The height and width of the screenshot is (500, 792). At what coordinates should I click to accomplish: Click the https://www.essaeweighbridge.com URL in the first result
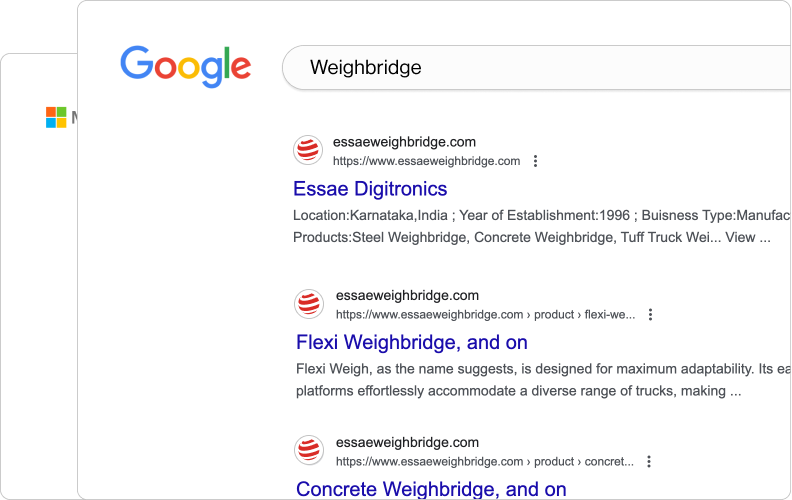click(426, 161)
